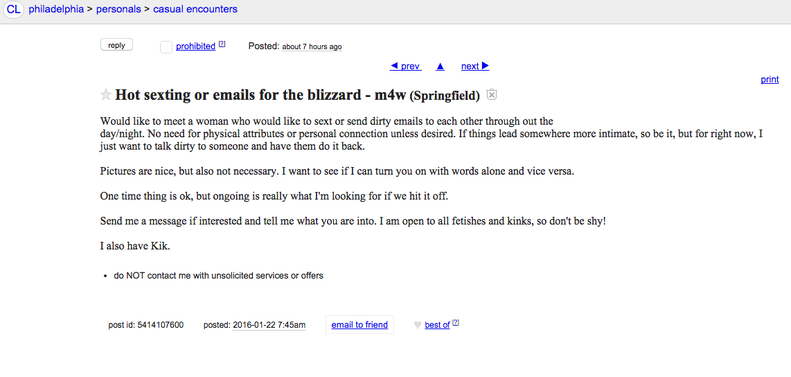Screen dimensions: 791x377
Task: Click the heart icon beside best of
Action: (417, 326)
